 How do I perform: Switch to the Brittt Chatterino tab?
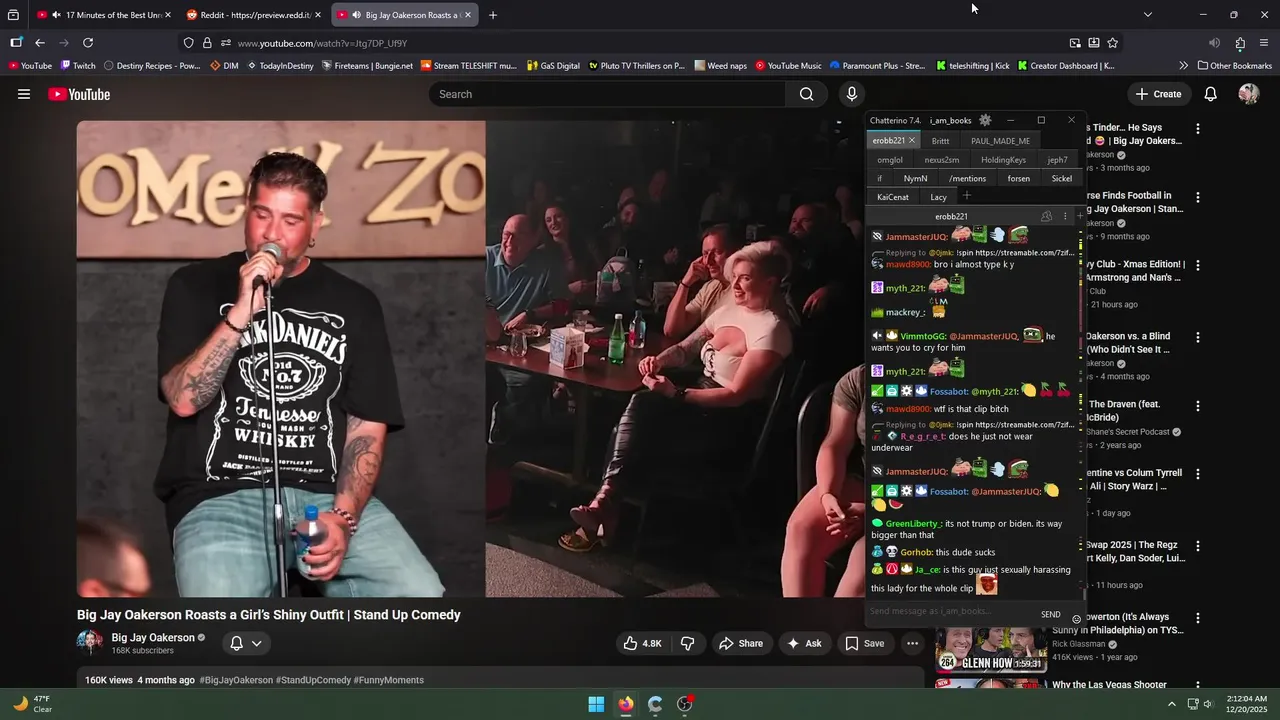tap(940, 141)
